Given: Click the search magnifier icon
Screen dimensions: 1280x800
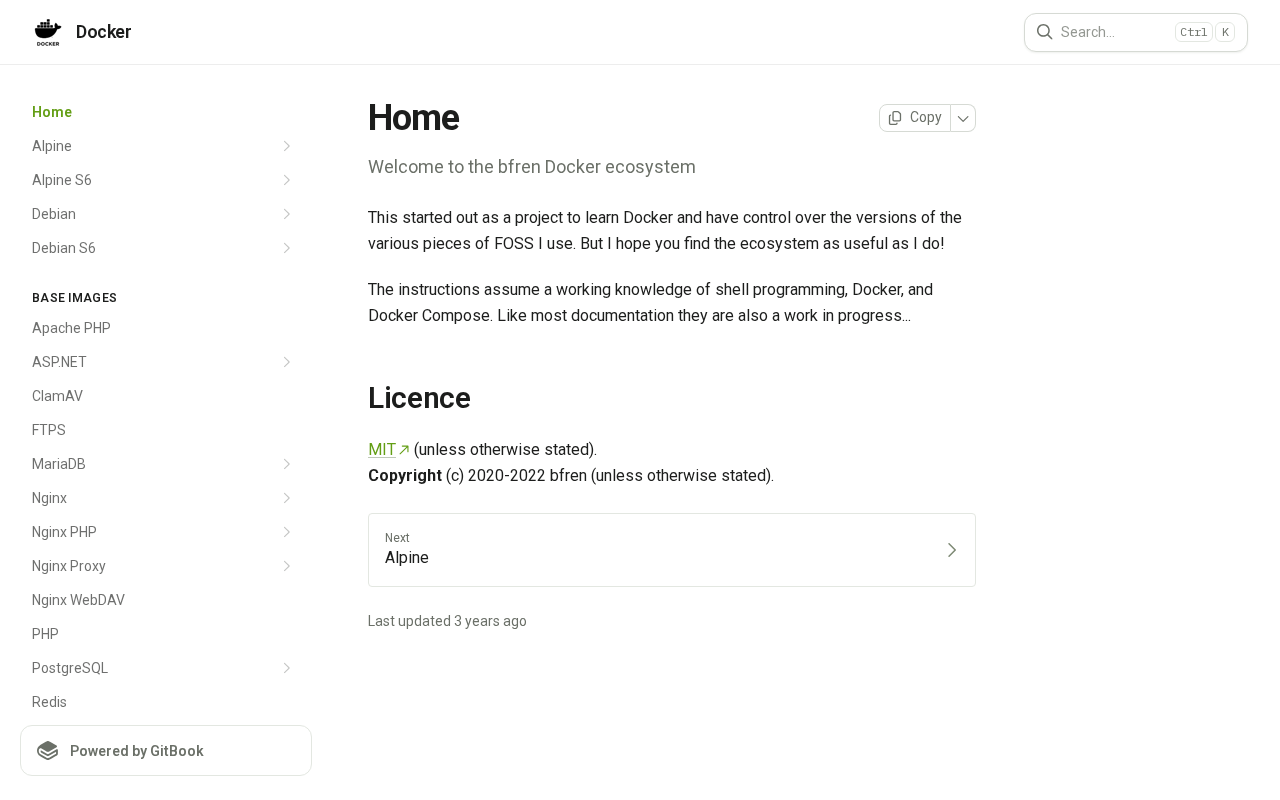Looking at the screenshot, I should click(x=1044, y=32).
